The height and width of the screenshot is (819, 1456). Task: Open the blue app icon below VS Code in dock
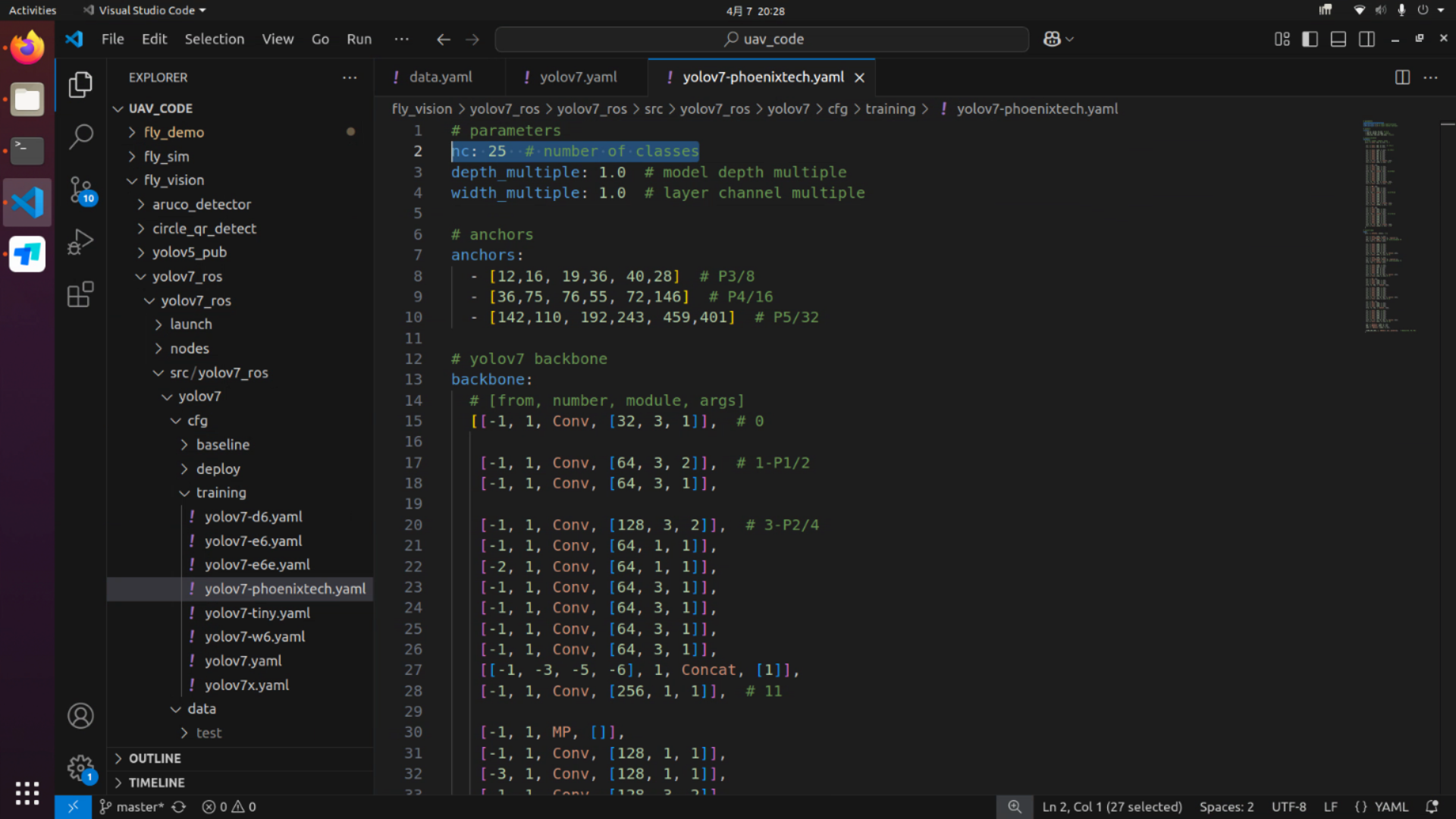pos(27,254)
